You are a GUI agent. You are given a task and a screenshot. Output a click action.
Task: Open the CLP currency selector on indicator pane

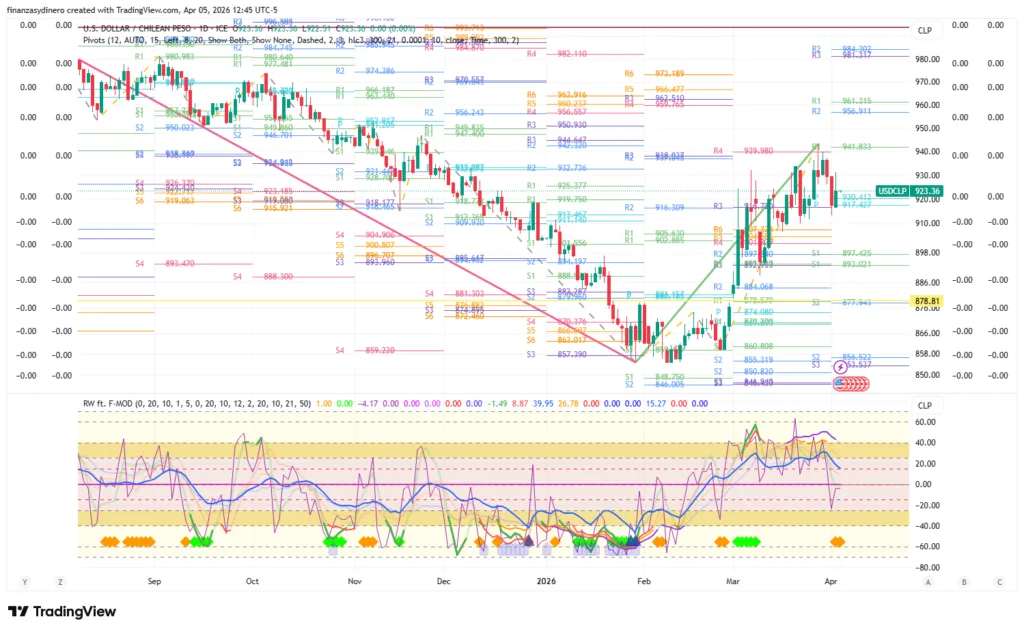924,405
